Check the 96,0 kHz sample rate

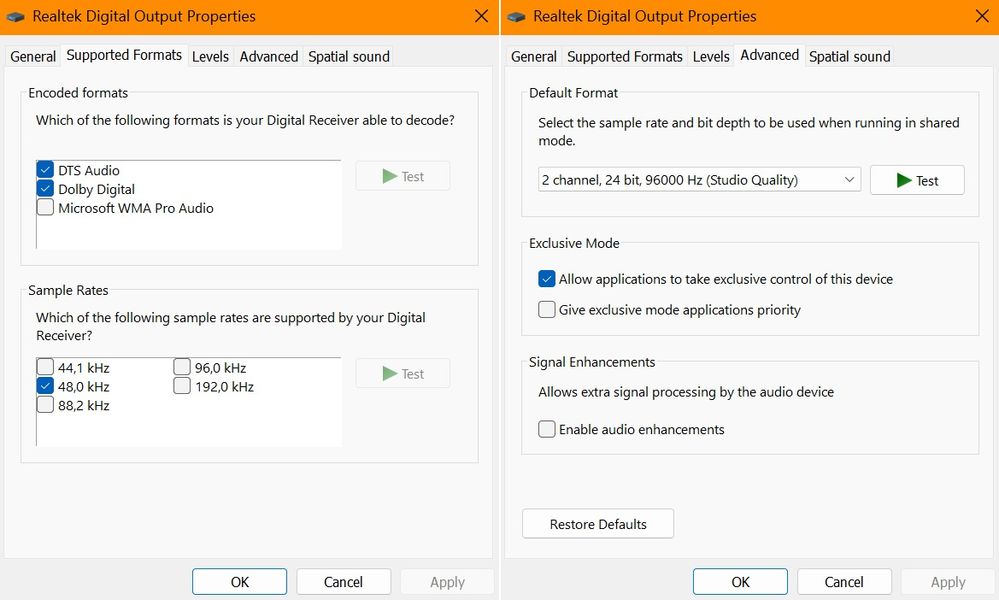tap(182, 367)
